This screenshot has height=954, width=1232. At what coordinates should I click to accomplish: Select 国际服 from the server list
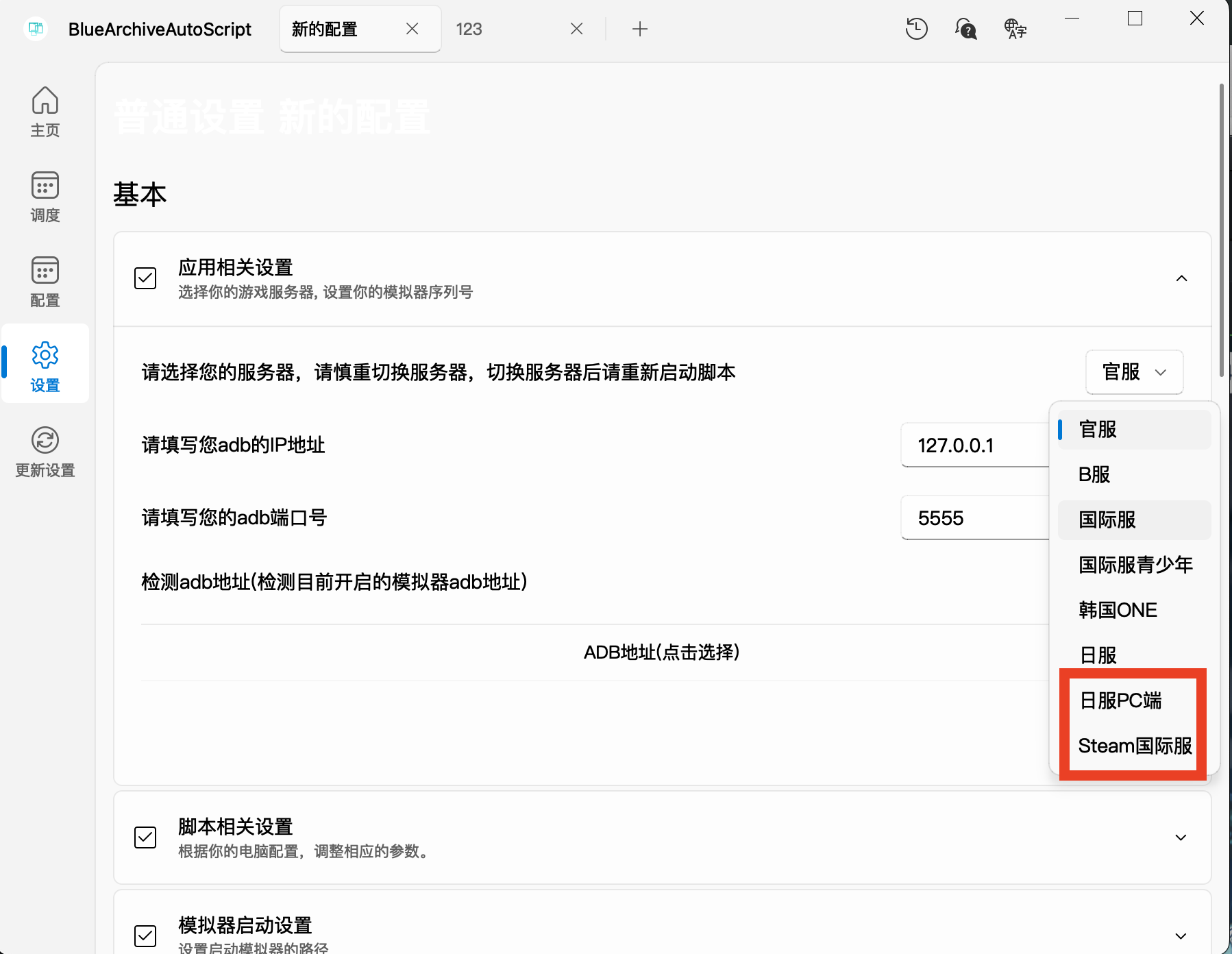pyautogui.click(x=1107, y=519)
